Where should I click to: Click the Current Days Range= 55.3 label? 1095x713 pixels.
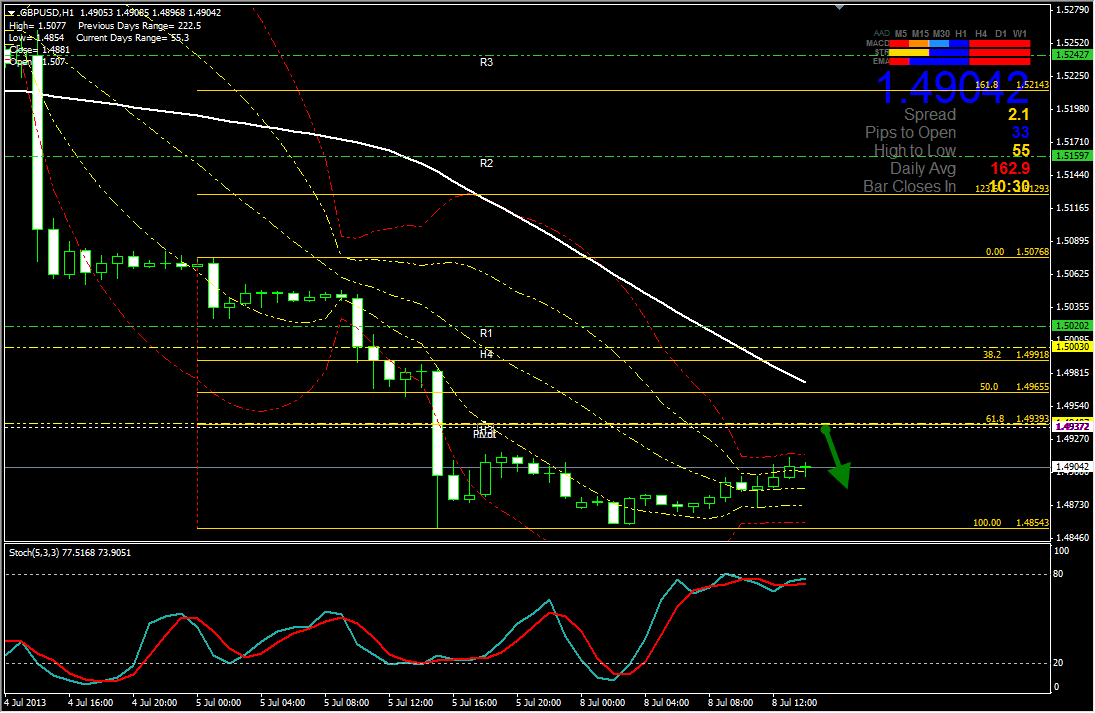[133, 38]
